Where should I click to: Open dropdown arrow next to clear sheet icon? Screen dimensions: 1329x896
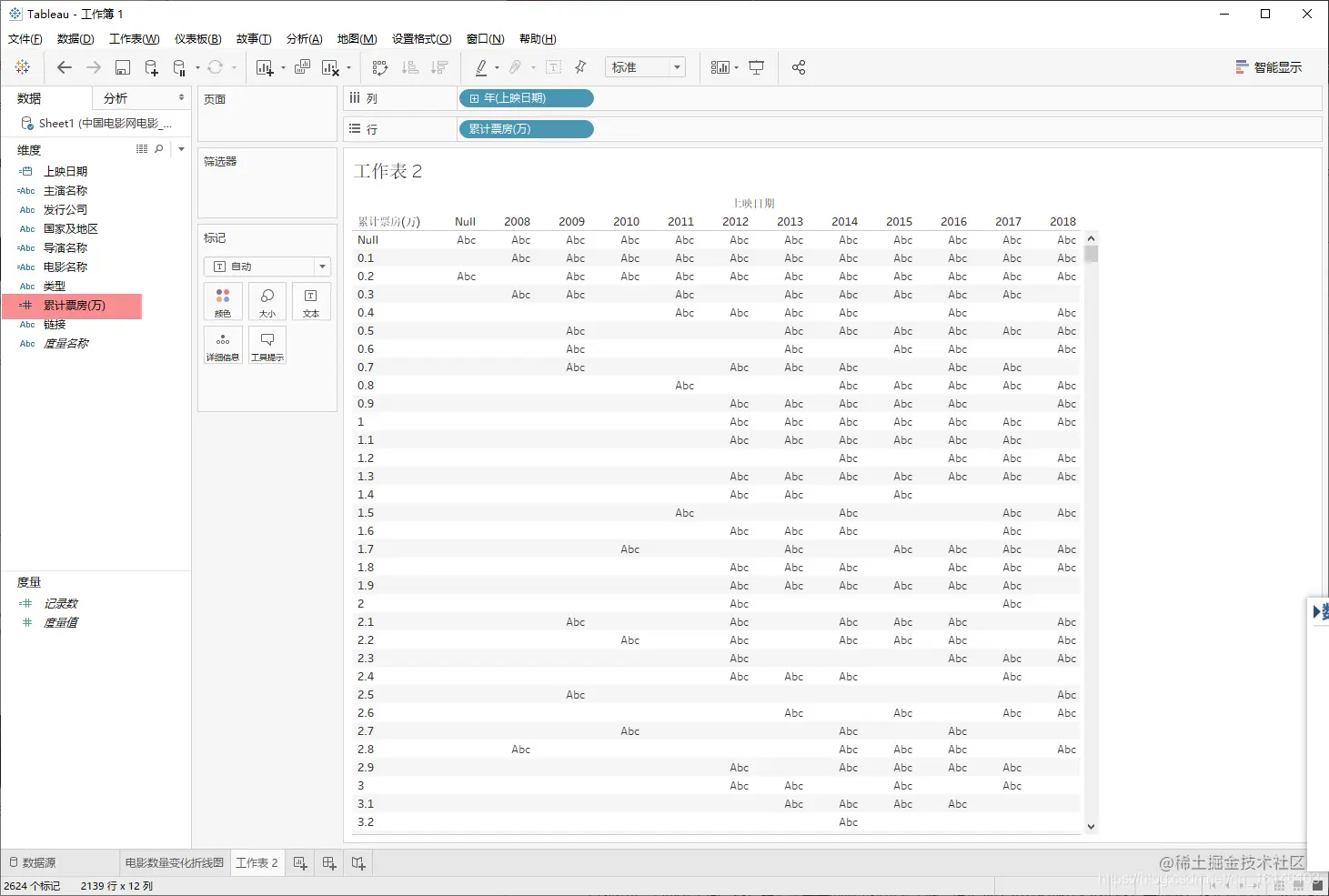(x=348, y=67)
